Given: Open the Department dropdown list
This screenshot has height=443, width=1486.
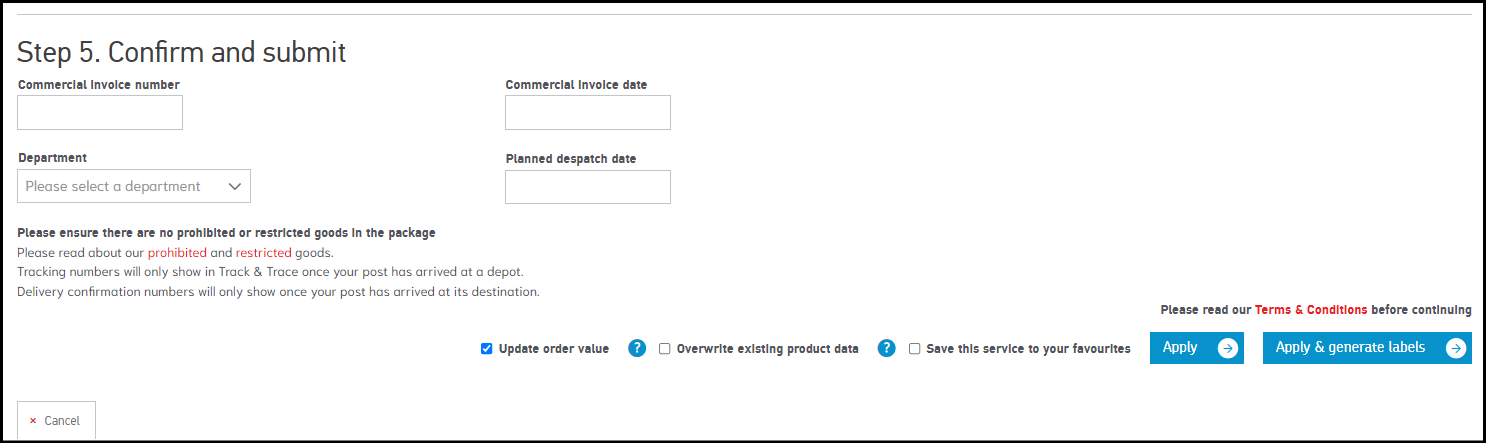Looking at the screenshot, I should (x=134, y=186).
